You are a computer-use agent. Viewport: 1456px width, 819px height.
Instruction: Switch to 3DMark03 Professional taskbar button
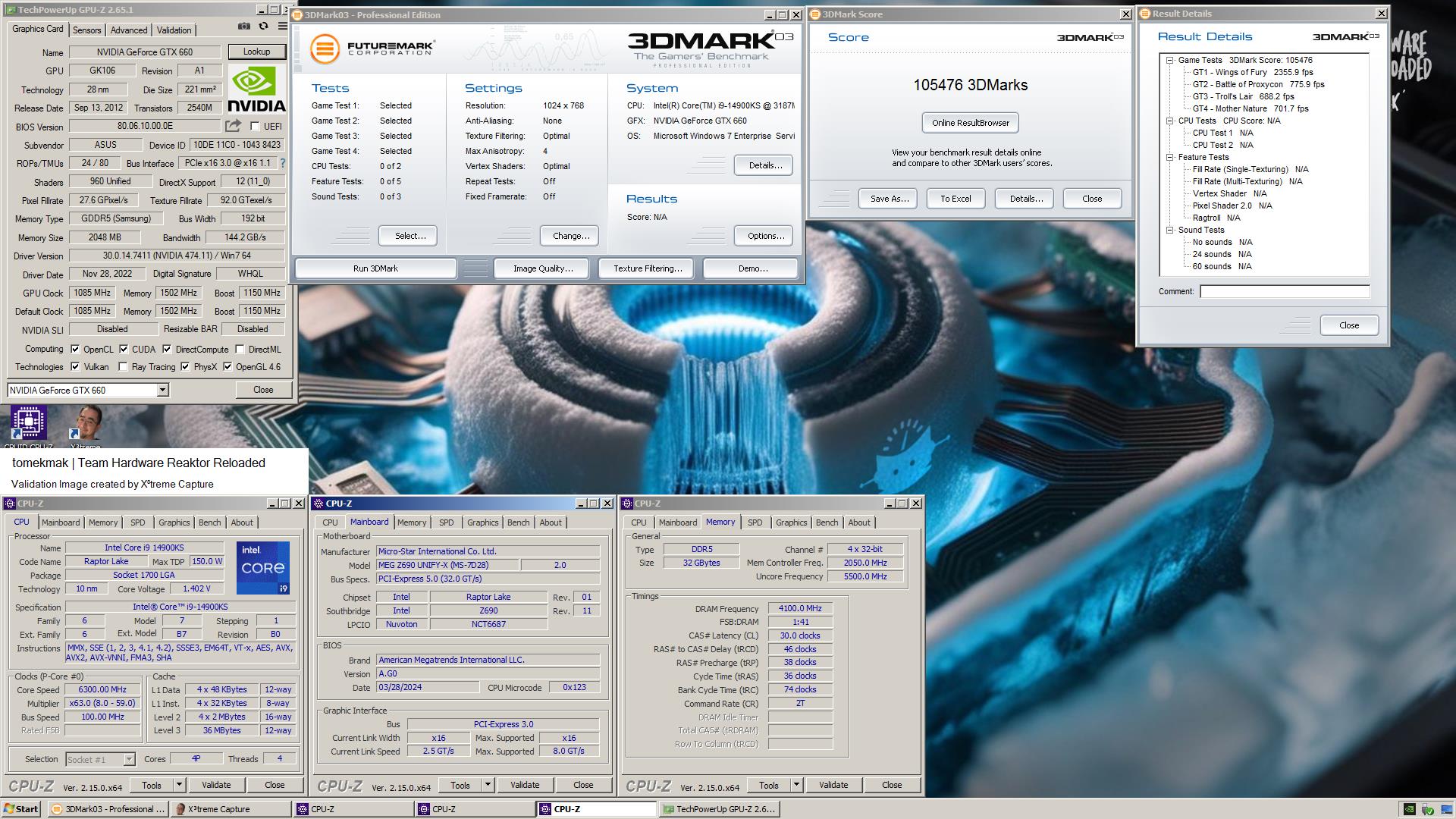click(x=107, y=809)
